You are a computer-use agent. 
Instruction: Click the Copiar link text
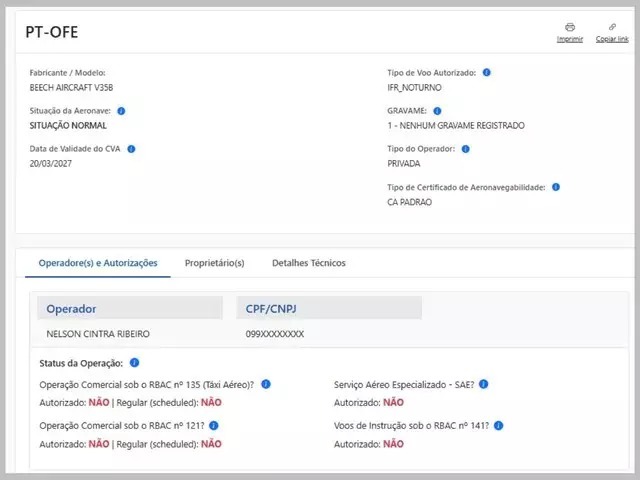[x=612, y=39]
